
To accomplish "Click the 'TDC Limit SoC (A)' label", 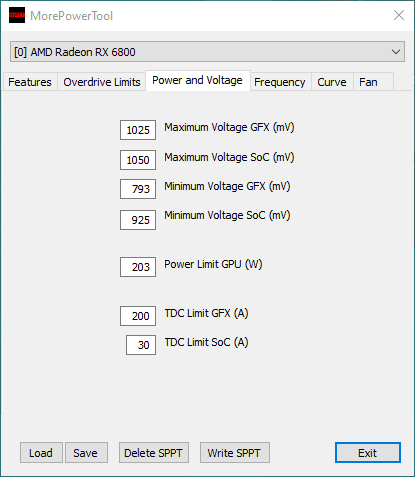I will [x=206, y=342].
